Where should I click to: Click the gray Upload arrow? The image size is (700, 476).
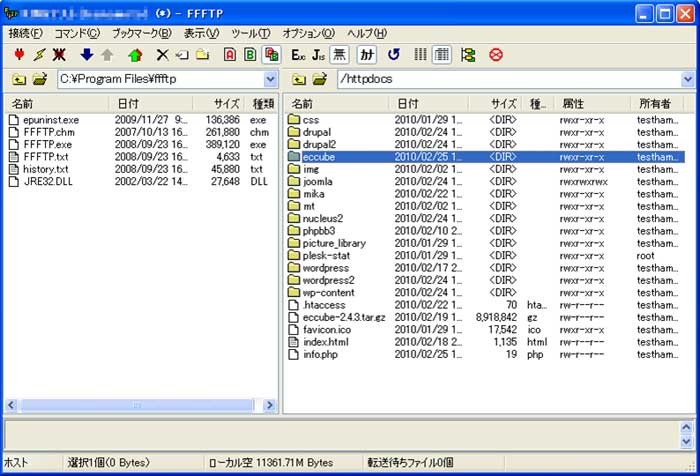point(107,54)
